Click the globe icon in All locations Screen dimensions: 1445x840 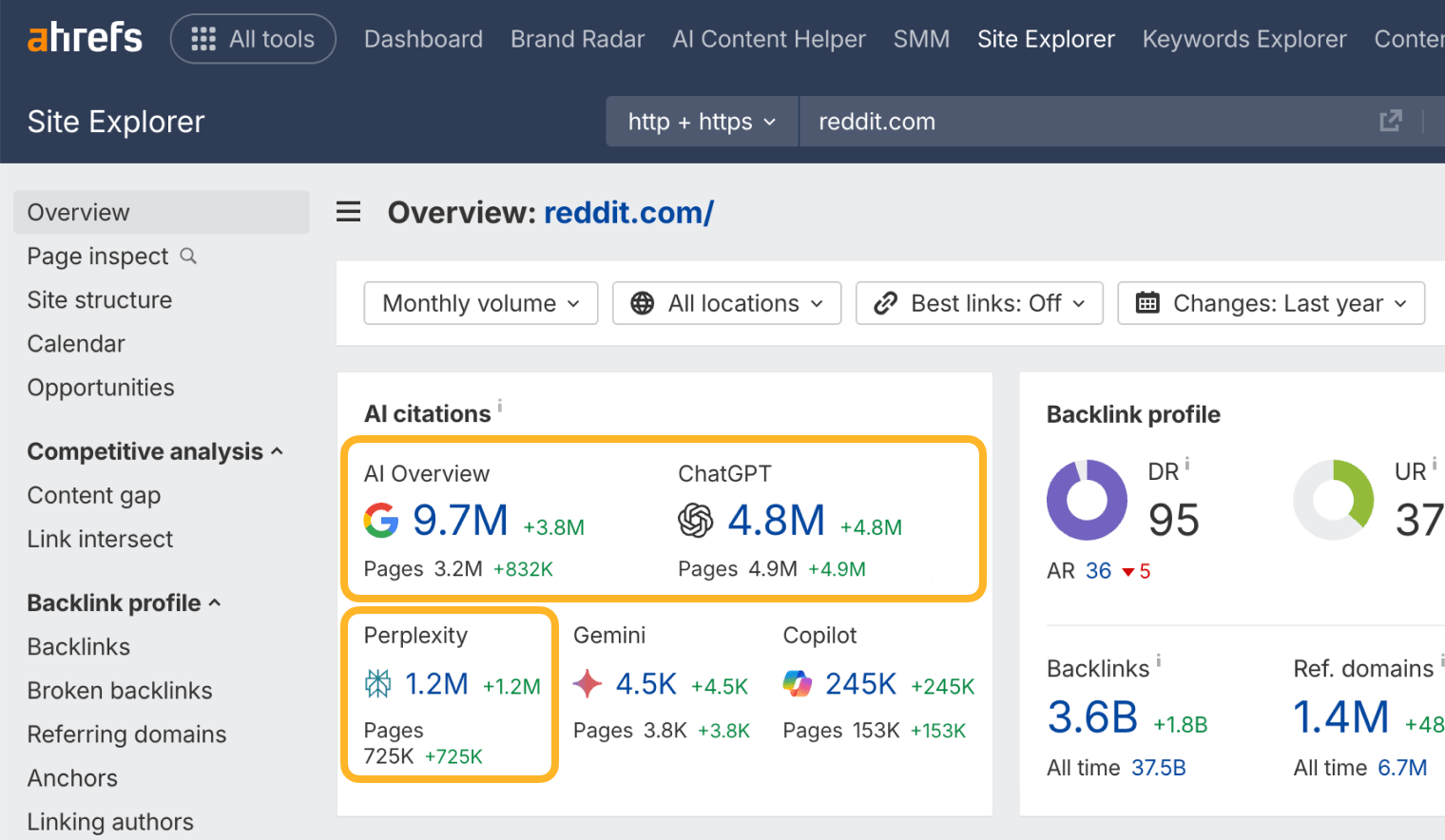click(x=643, y=303)
